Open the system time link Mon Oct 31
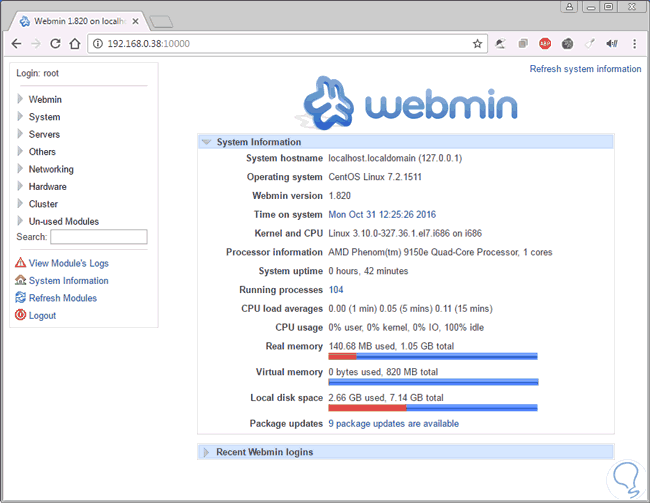The height and width of the screenshot is (503, 650). 382,214
